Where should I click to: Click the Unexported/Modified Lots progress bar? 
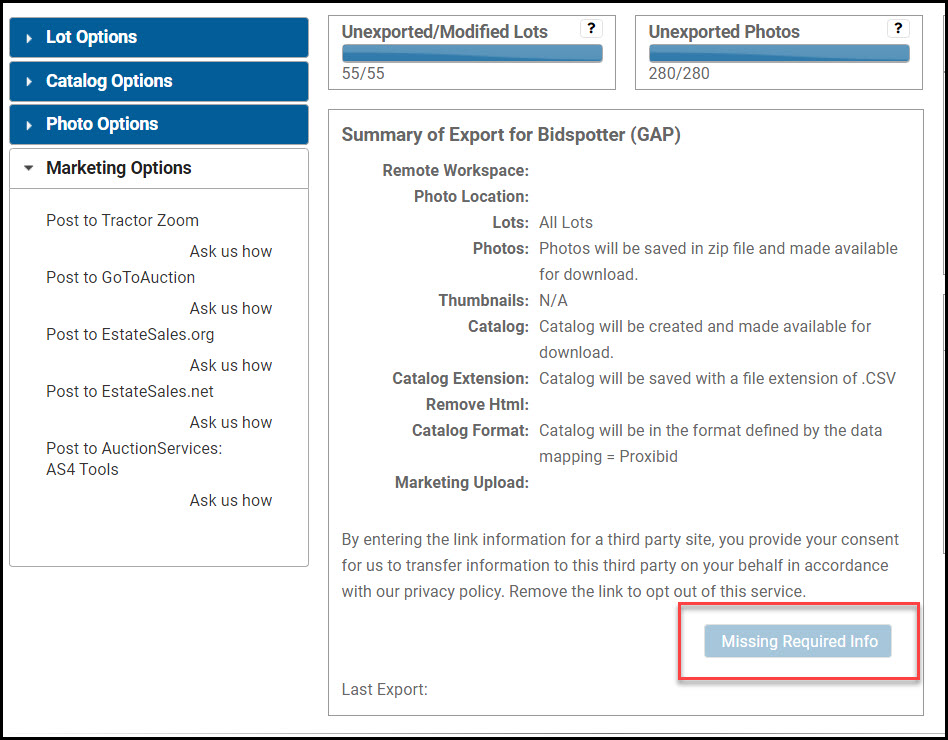point(471,52)
